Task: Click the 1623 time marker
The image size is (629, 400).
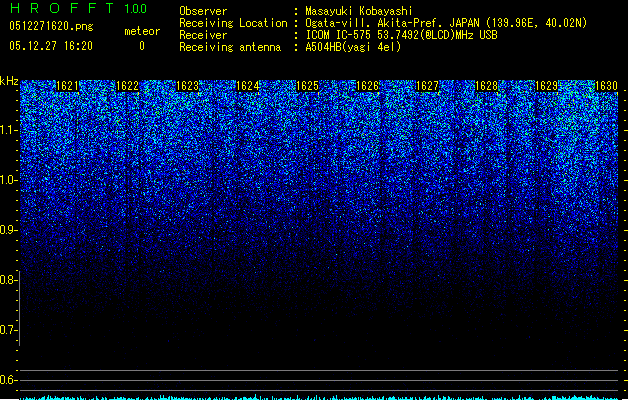Action: (187, 86)
